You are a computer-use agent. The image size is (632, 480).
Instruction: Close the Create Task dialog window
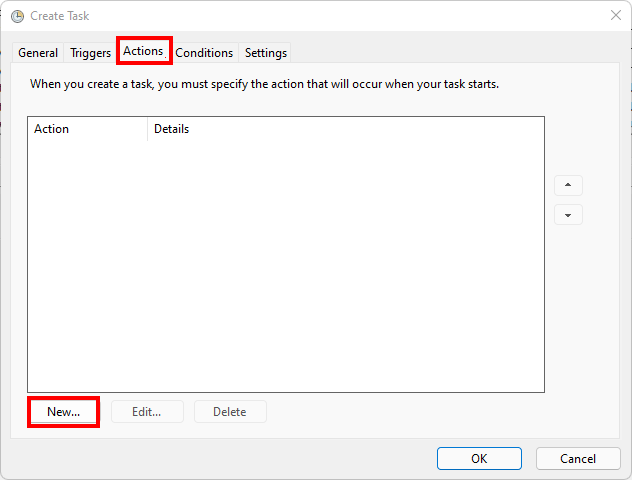[x=614, y=15]
